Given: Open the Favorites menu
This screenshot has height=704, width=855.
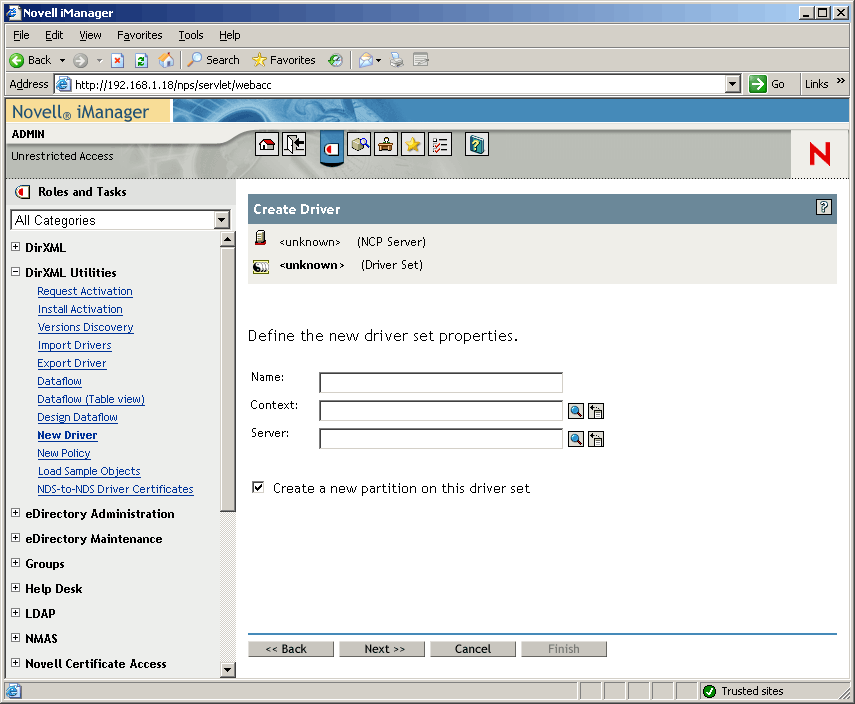Looking at the screenshot, I should pyautogui.click(x=139, y=35).
